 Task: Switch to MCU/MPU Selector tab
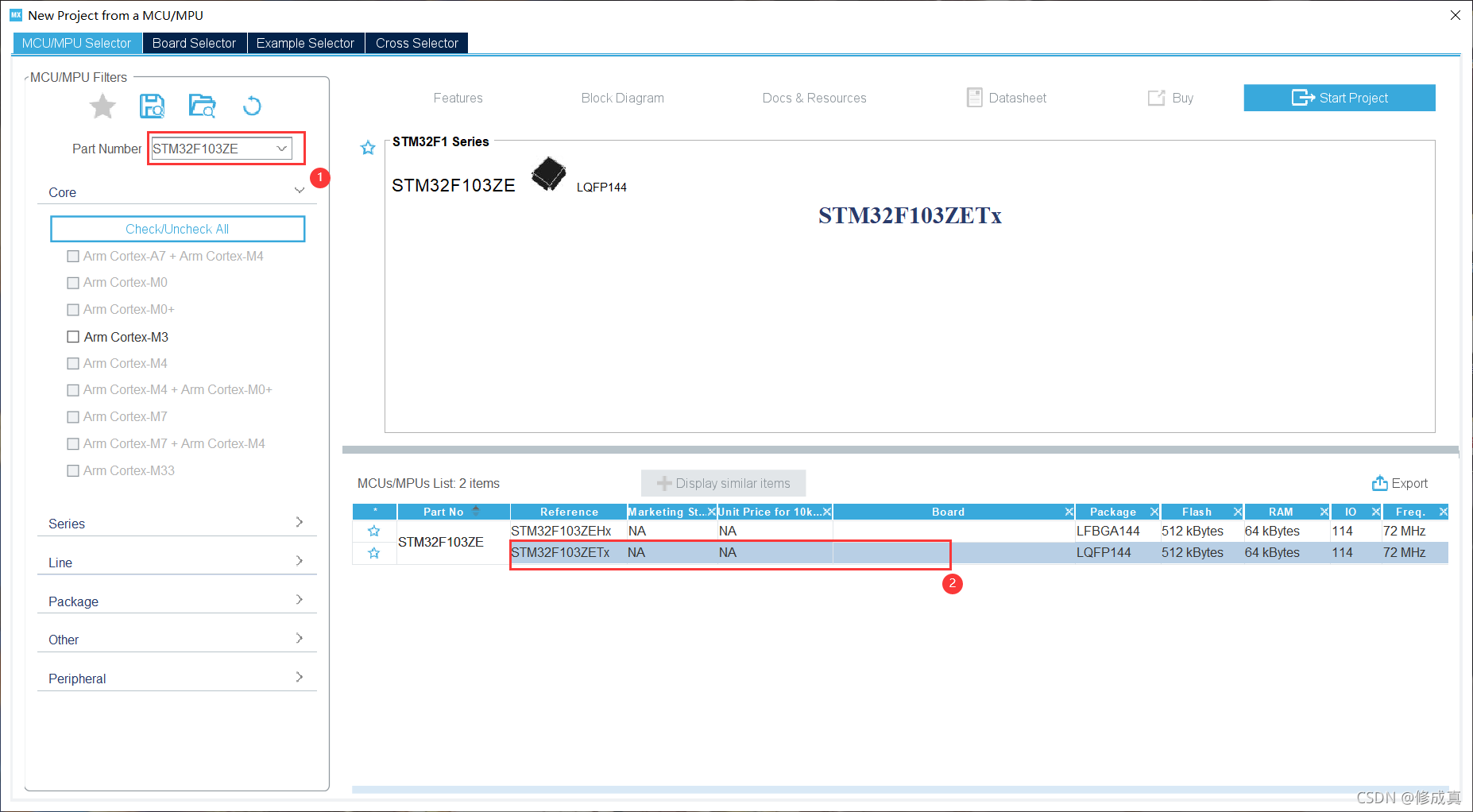(x=77, y=43)
